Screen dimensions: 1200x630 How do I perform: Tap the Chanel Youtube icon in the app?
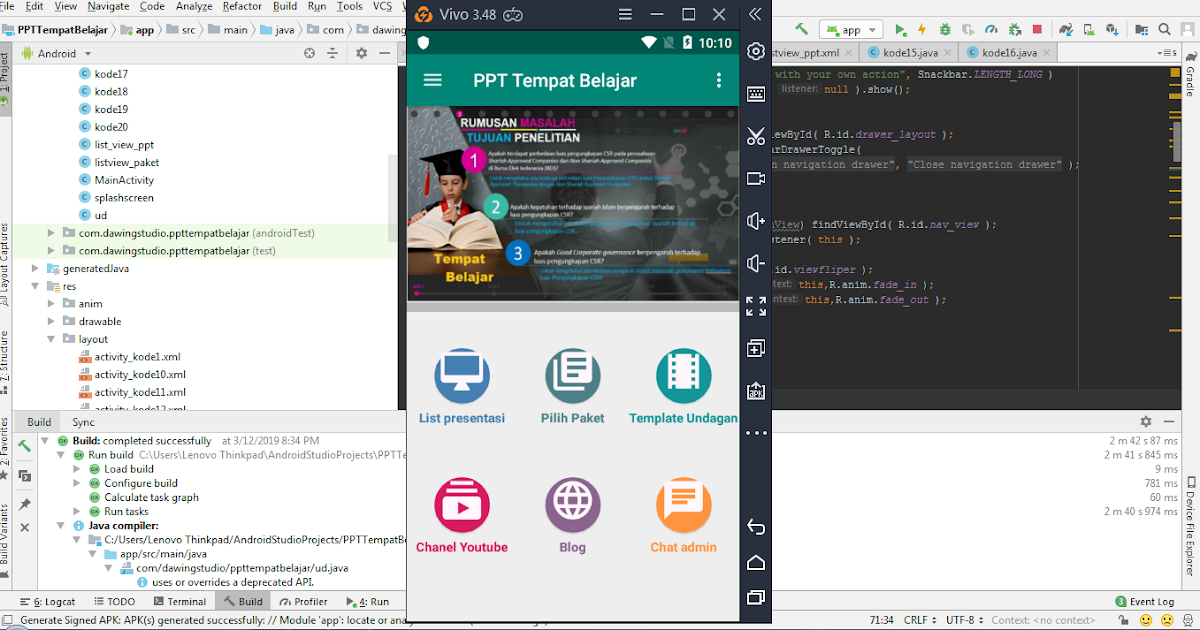pos(462,505)
